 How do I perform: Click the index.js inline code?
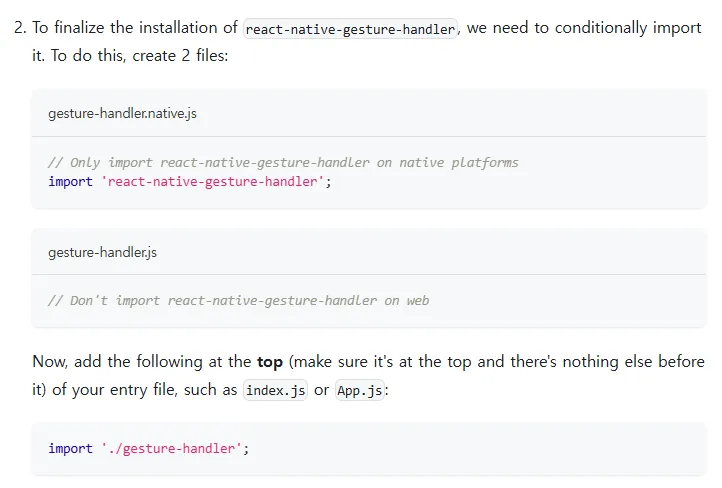coord(275,390)
